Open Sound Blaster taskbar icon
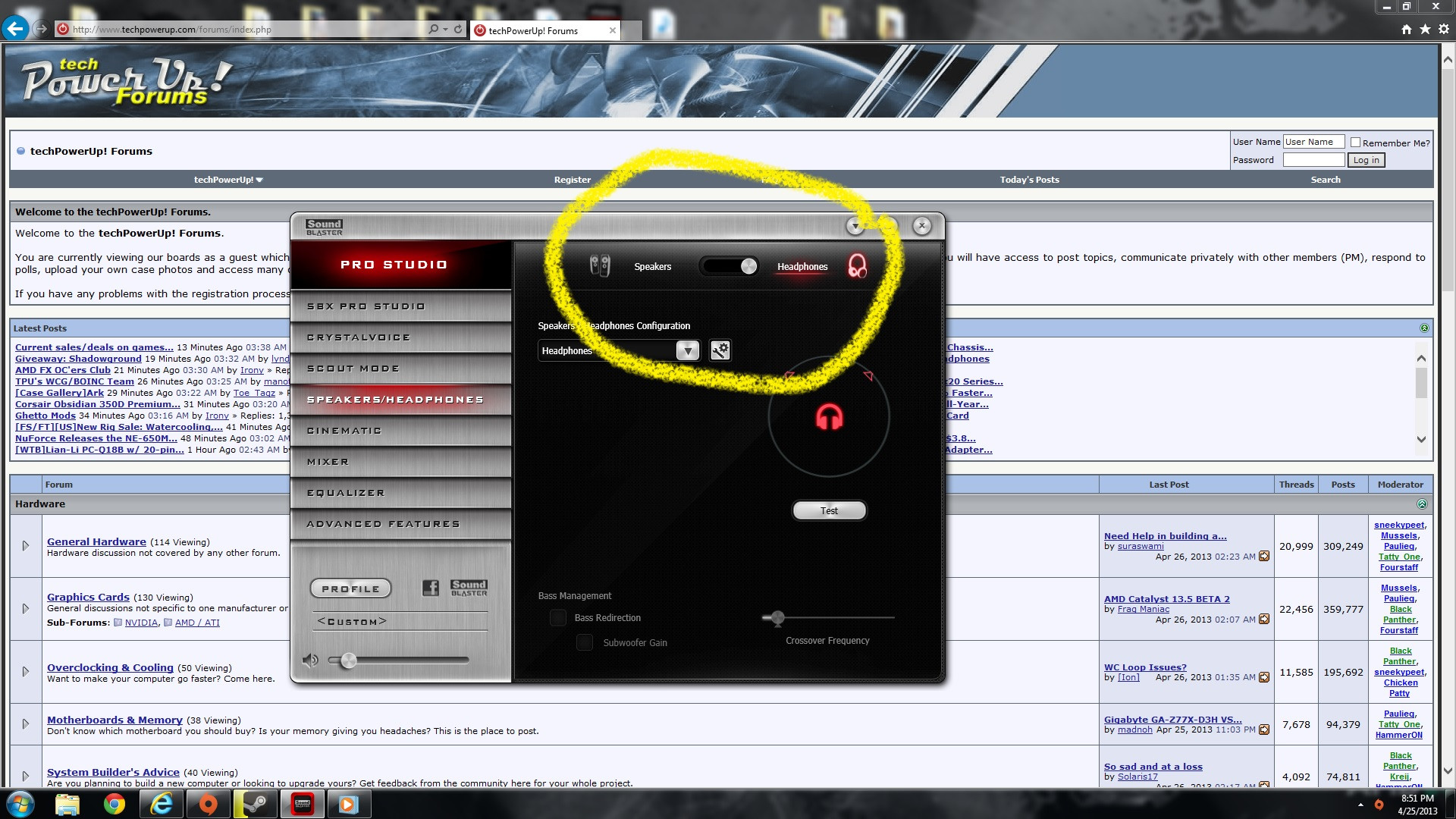Image resolution: width=1456 pixels, height=819 pixels. [303, 804]
